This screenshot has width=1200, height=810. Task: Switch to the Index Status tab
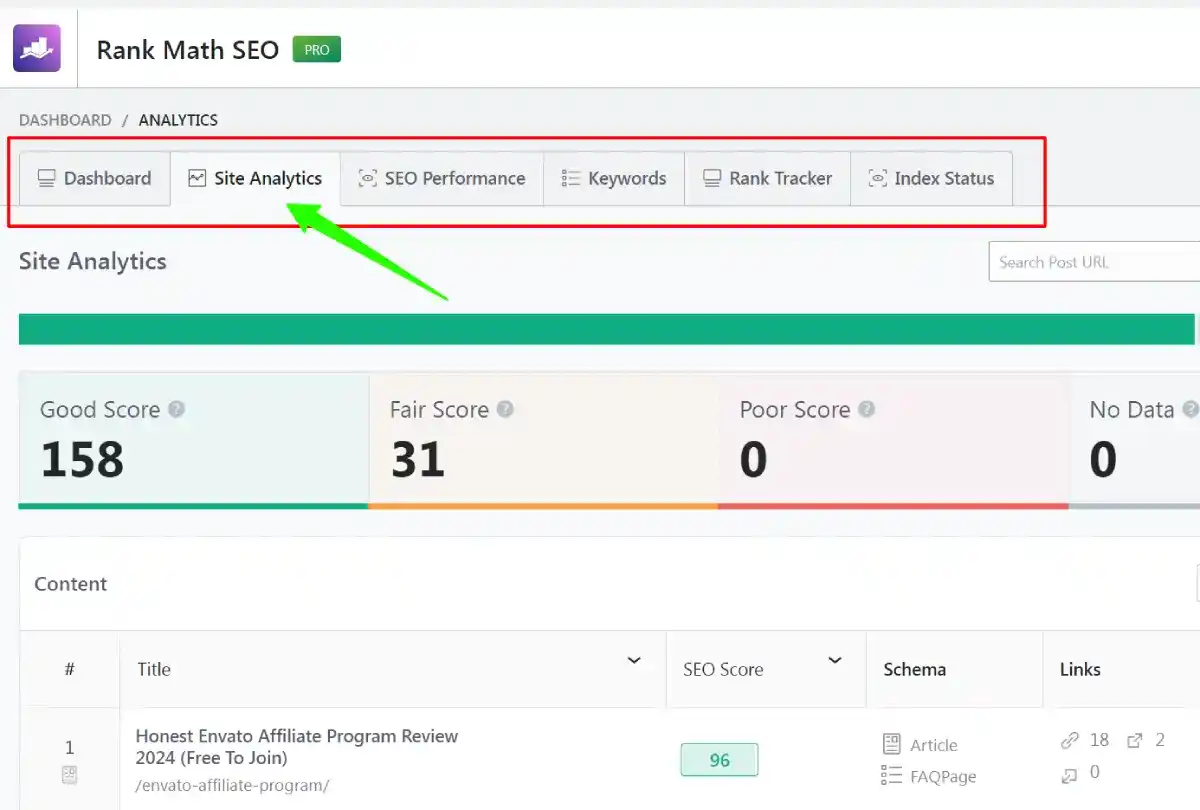coord(931,178)
